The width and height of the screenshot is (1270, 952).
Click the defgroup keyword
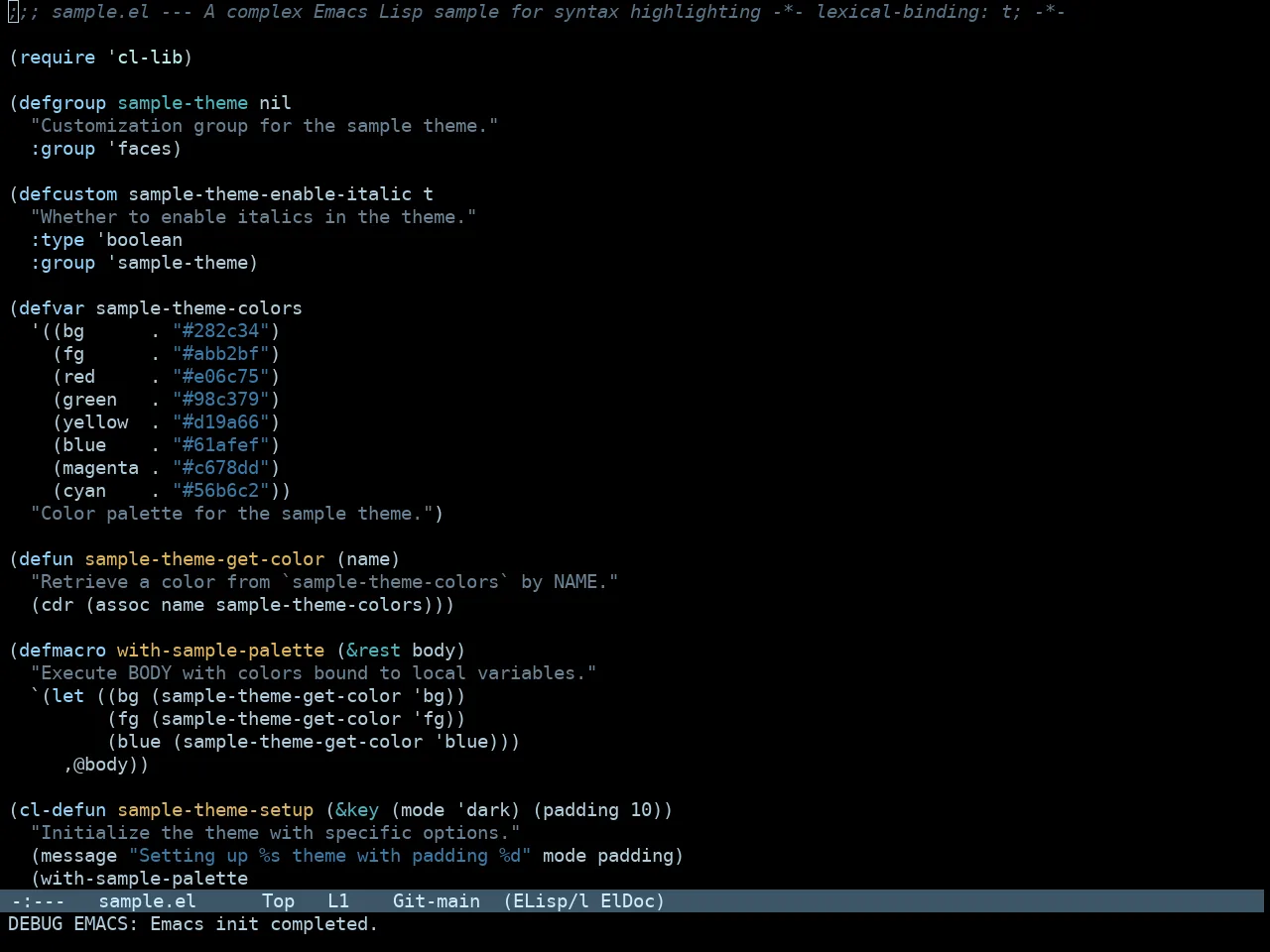click(x=63, y=102)
